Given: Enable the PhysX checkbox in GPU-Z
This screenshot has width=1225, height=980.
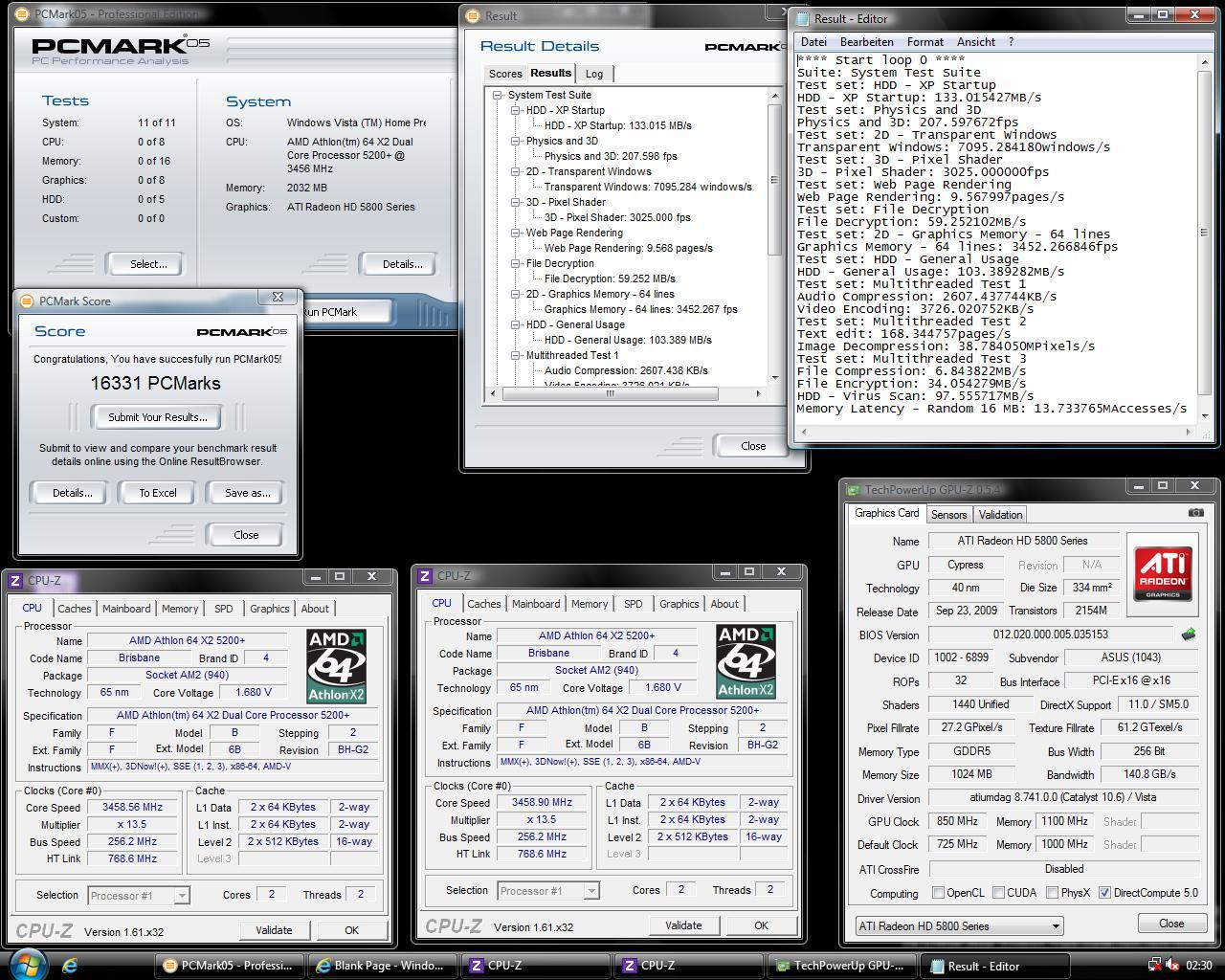Looking at the screenshot, I should tap(1052, 893).
